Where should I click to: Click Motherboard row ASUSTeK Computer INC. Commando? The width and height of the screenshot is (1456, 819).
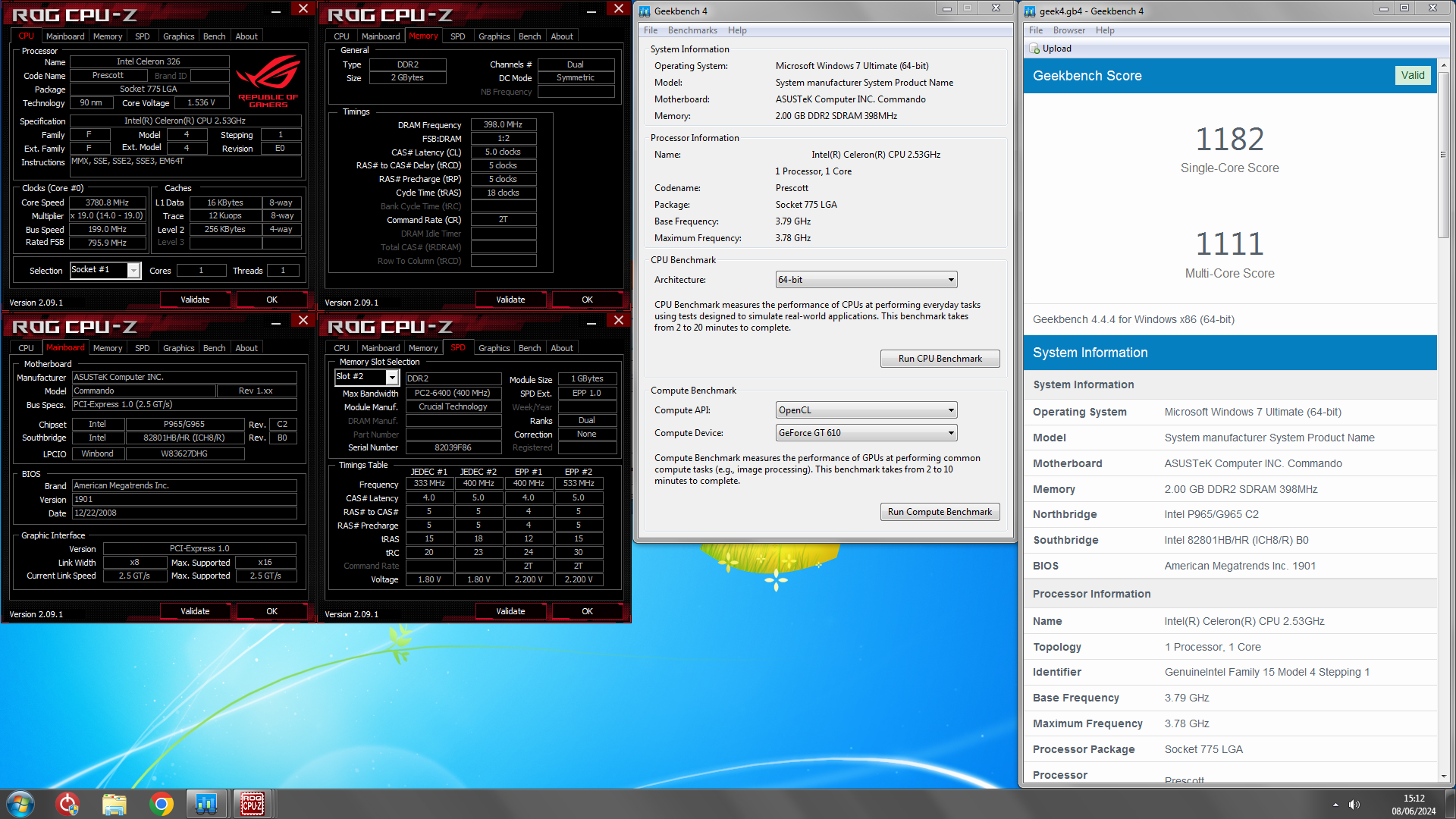1229,463
